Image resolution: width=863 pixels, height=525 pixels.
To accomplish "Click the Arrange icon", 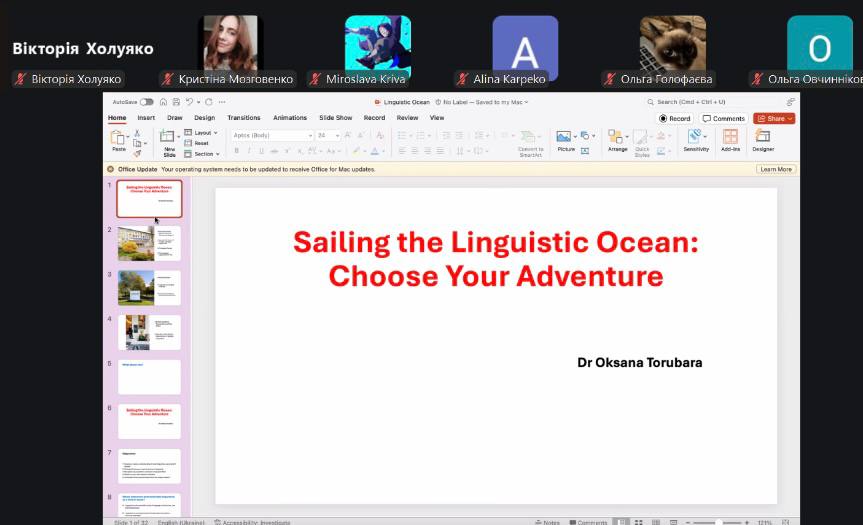I will tap(616, 138).
